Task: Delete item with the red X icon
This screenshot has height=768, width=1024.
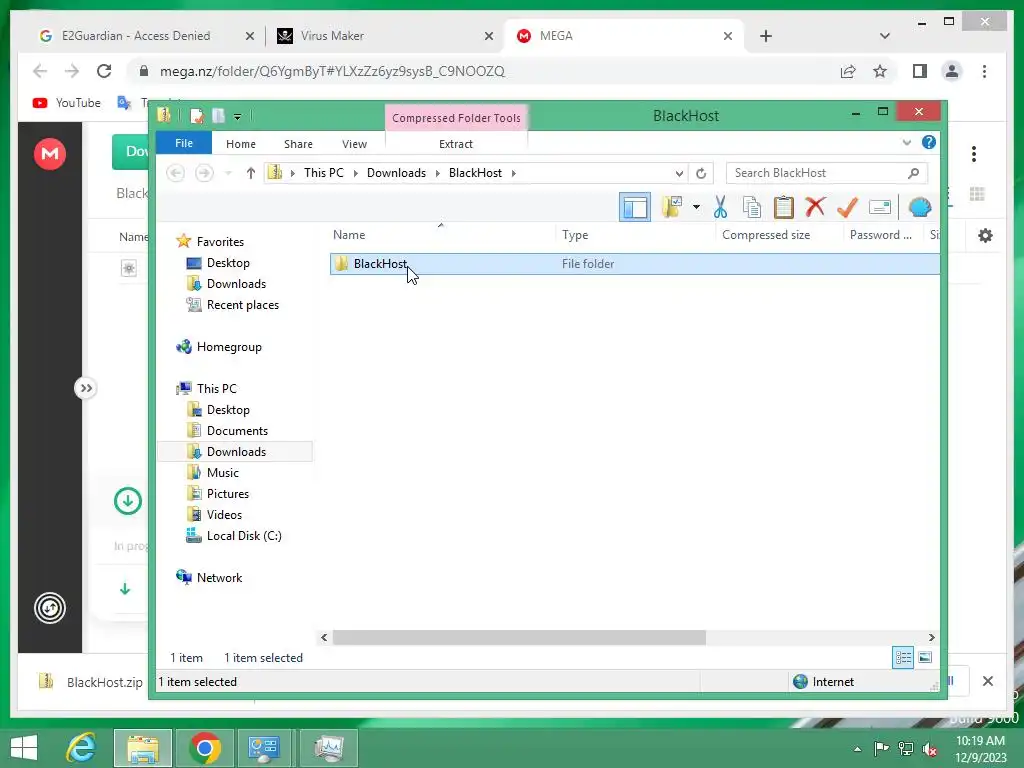Action: [x=814, y=207]
